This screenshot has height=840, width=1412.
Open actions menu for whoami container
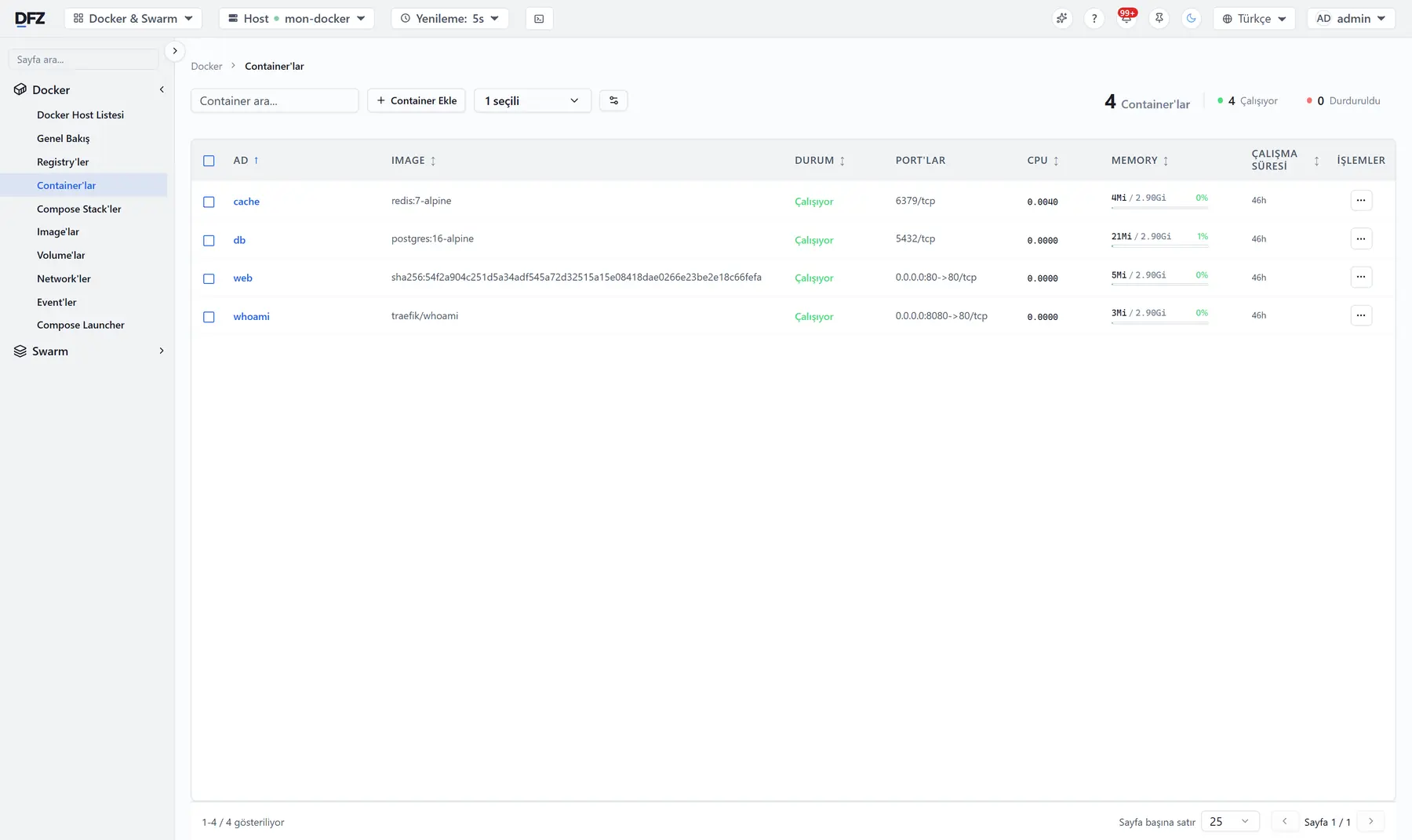click(x=1361, y=315)
